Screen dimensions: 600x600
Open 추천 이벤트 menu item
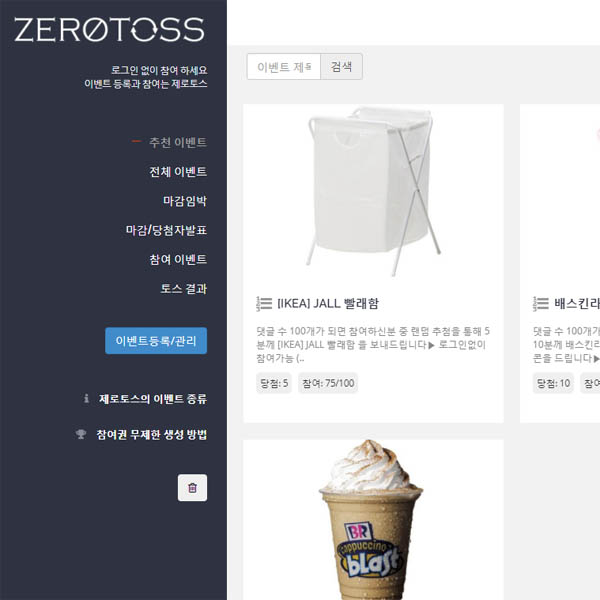178,142
